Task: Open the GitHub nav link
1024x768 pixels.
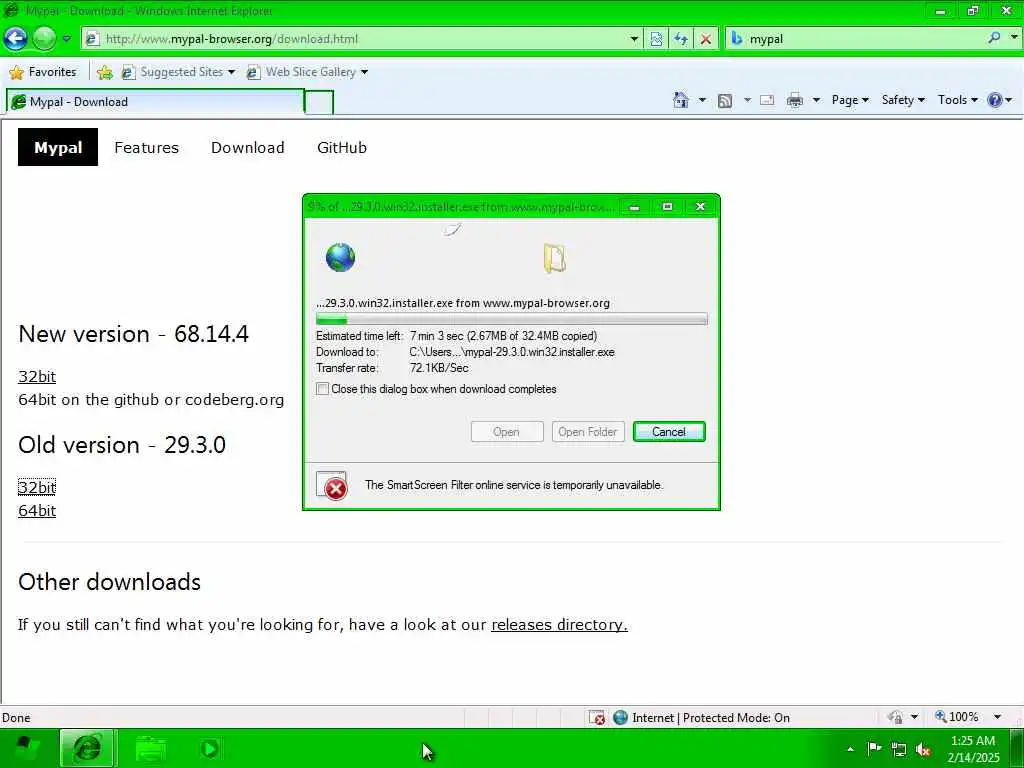Action: tap(342, 148)
